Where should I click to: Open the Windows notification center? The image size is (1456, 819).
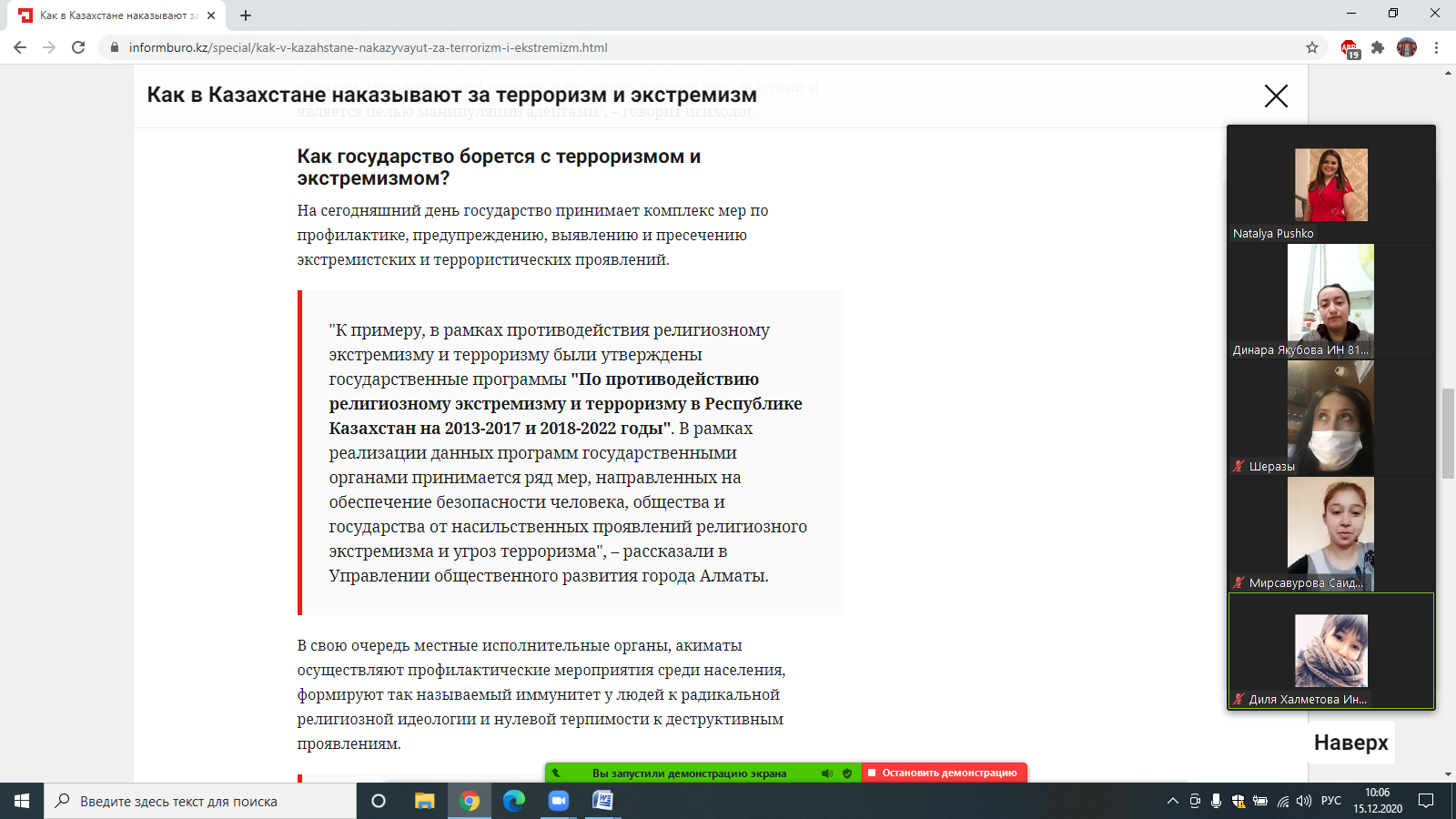pyautogui.click(x=1426, y=801)
